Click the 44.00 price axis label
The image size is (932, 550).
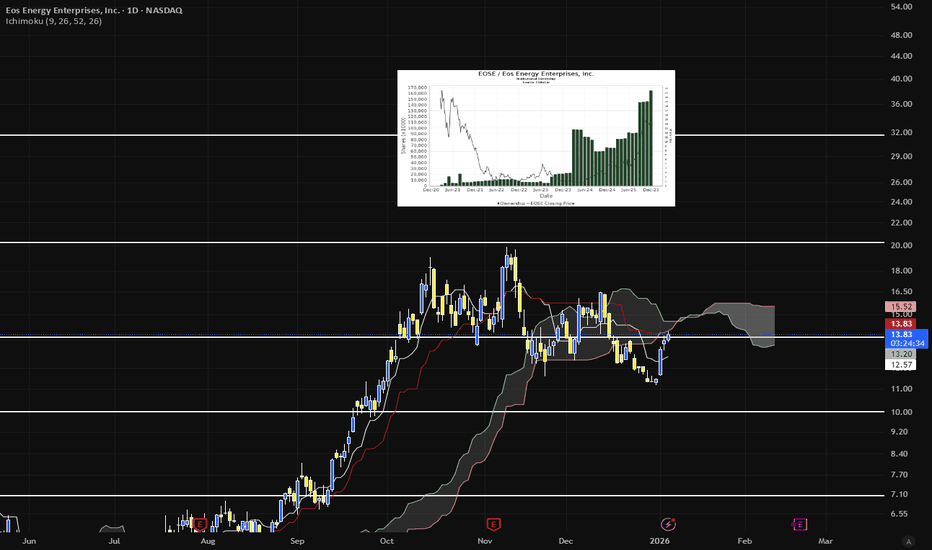[x=900, y=56]
